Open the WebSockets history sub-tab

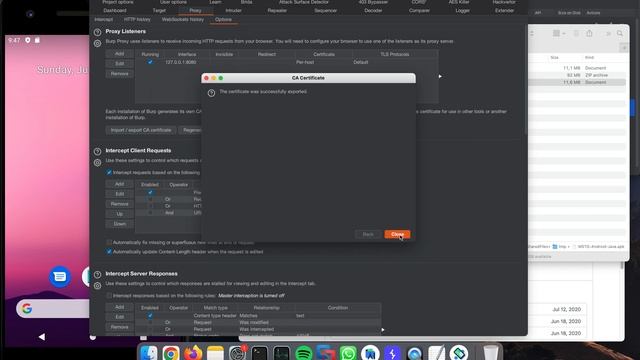click(x=182, y=20)
